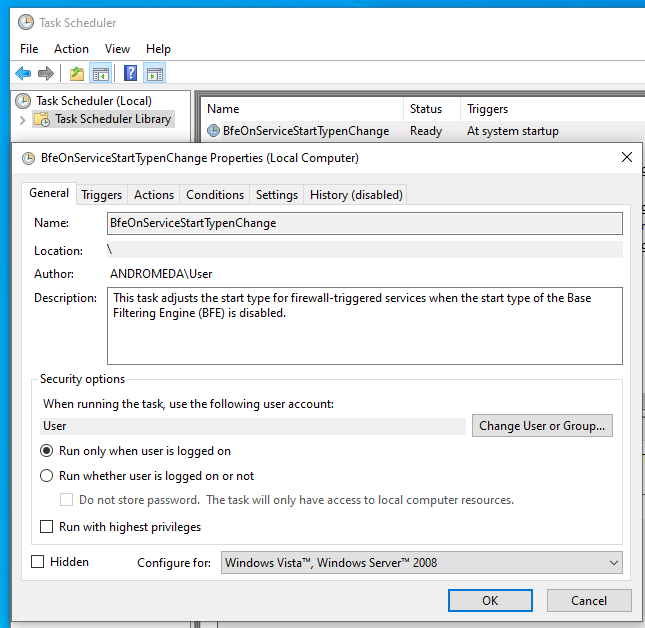Click the Task Scheduler (Local) clock icon

pyautogui.click(x=23, y=101)
